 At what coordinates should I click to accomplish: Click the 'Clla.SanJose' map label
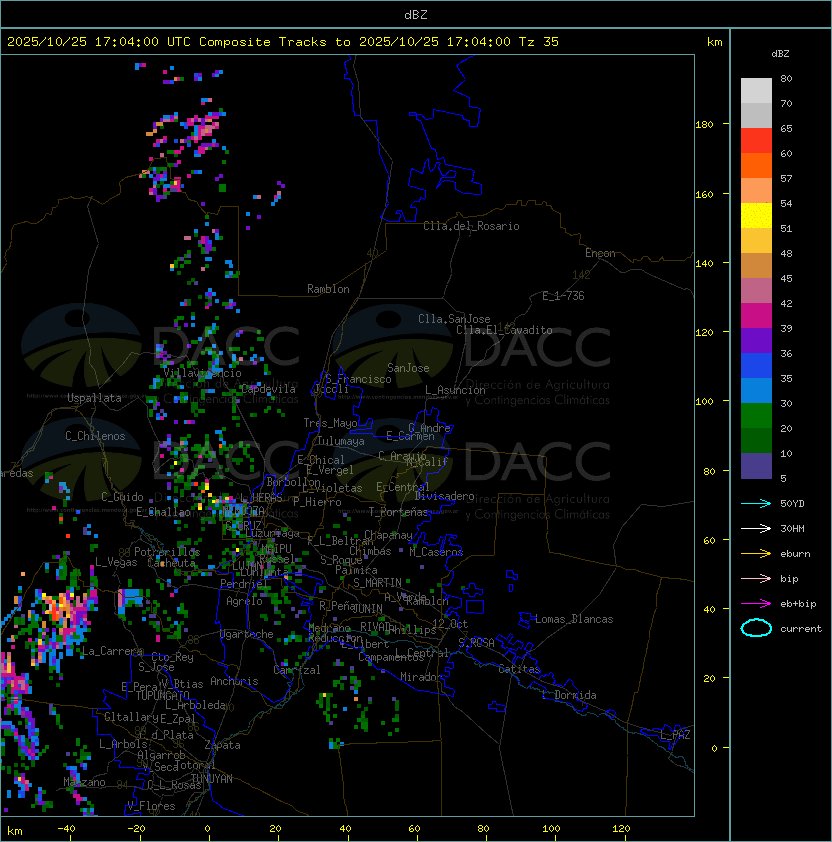coord(454,319)
